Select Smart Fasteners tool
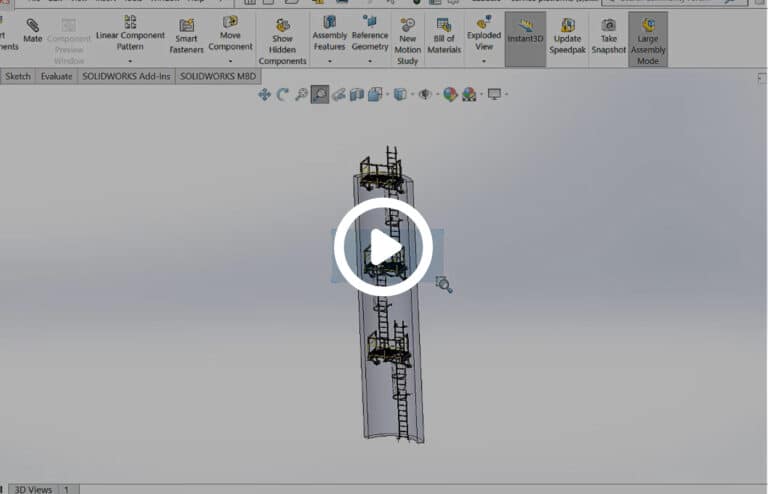 187,36
